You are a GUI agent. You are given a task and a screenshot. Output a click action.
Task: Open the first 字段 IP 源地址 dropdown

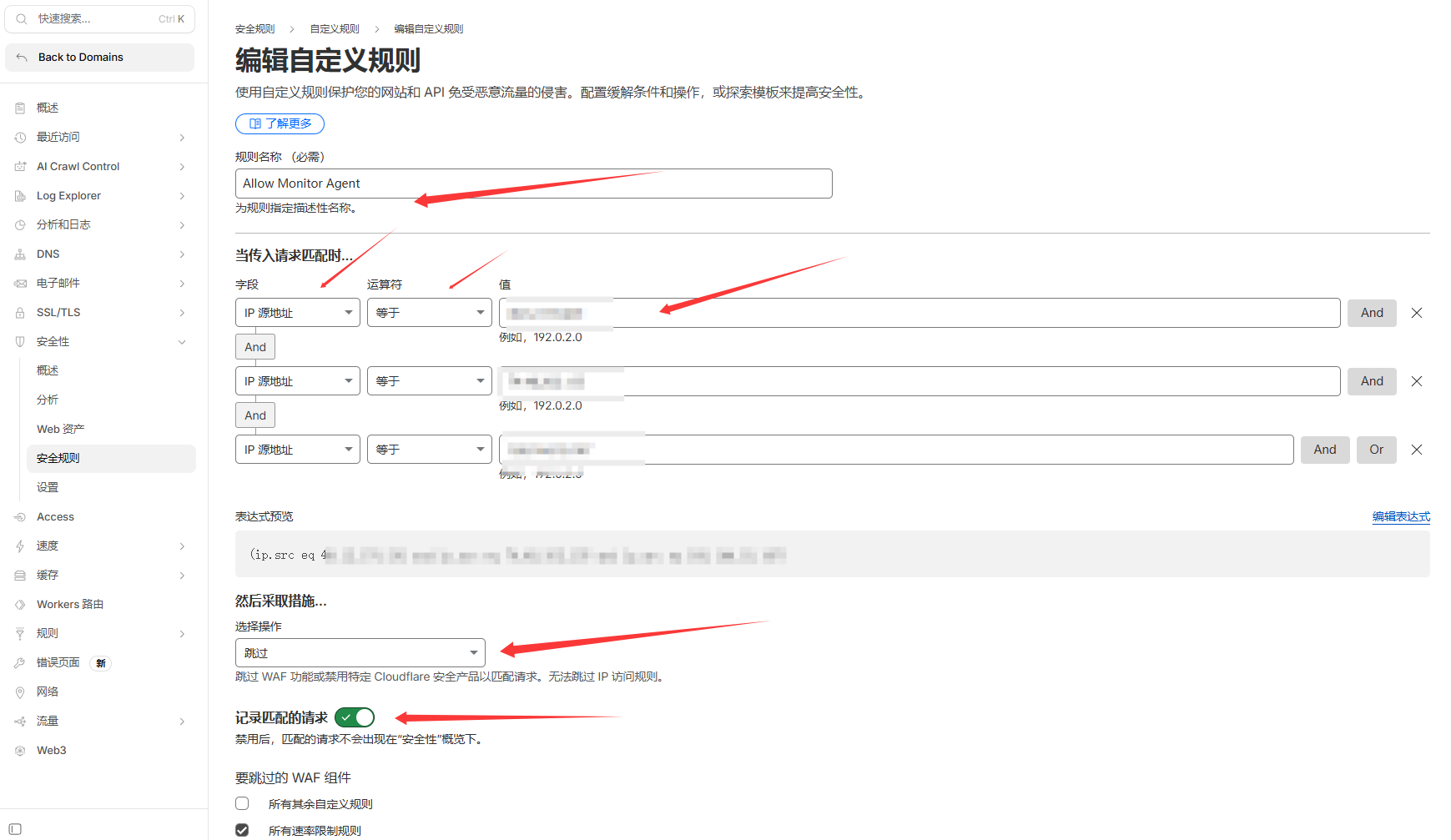pos(297,313)
